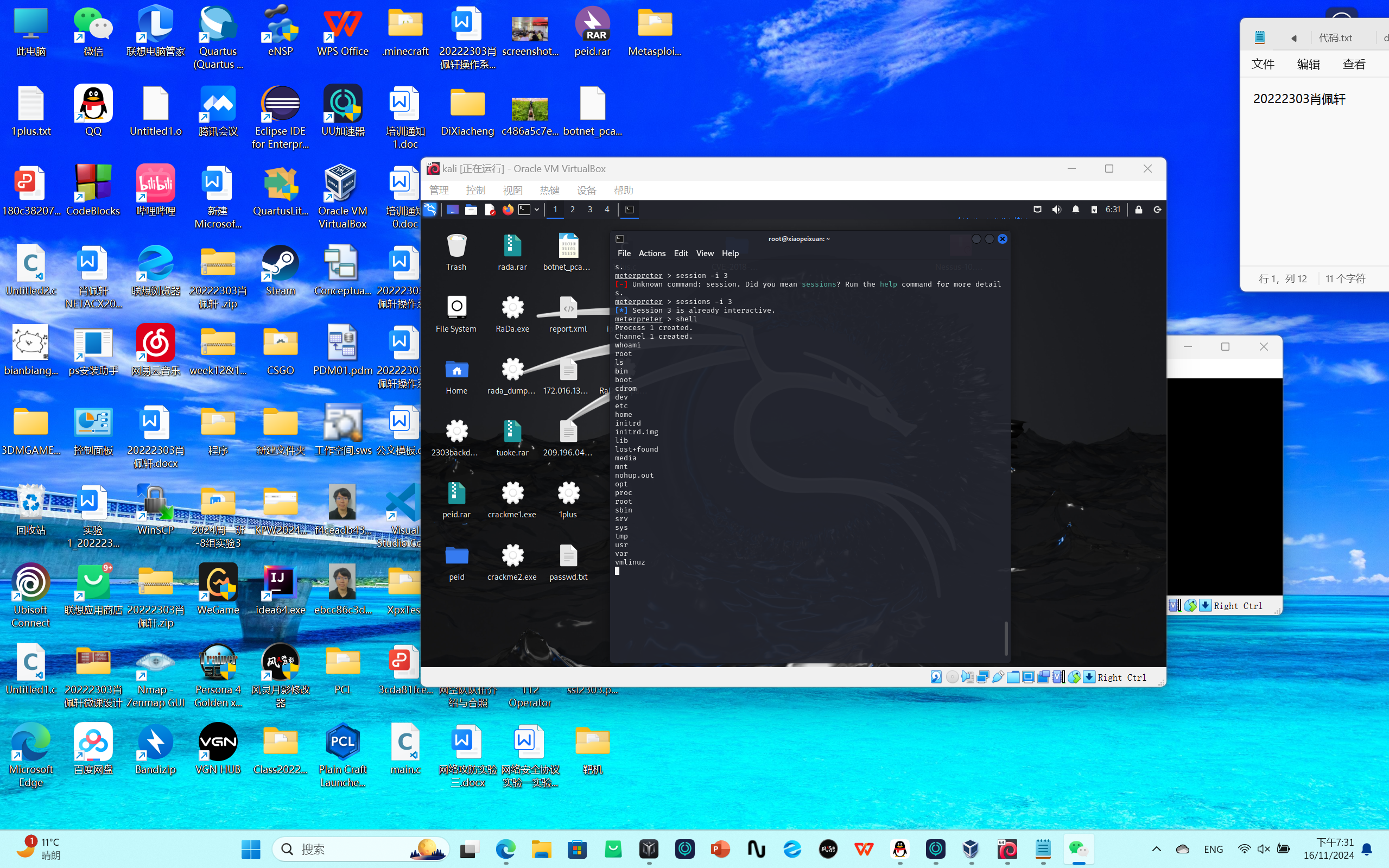The image size is (1389, 868).
Task: Open Notepad 查看 menu
Action: coord(1354,64)
